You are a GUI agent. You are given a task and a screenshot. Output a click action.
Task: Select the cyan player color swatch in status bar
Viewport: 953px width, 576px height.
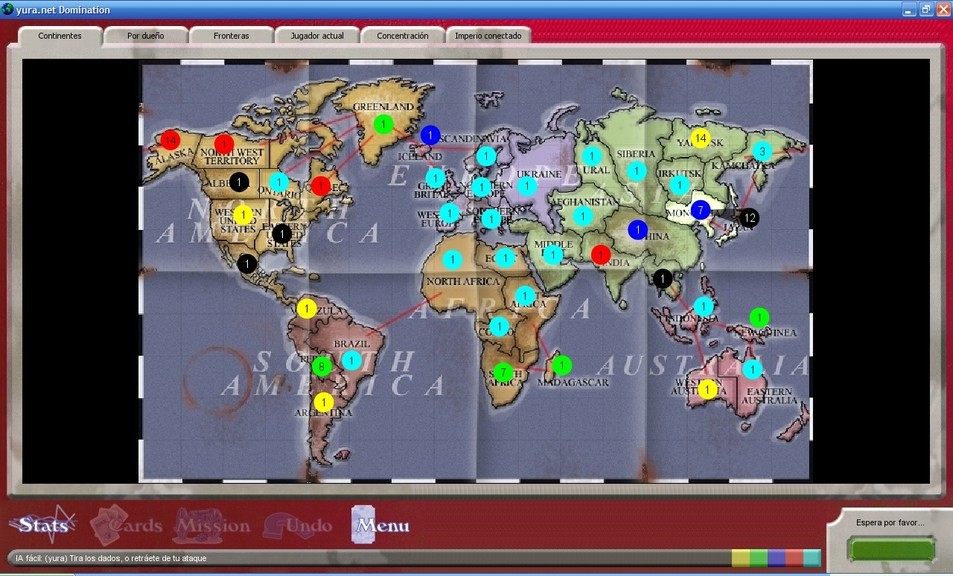coord(812,558)
